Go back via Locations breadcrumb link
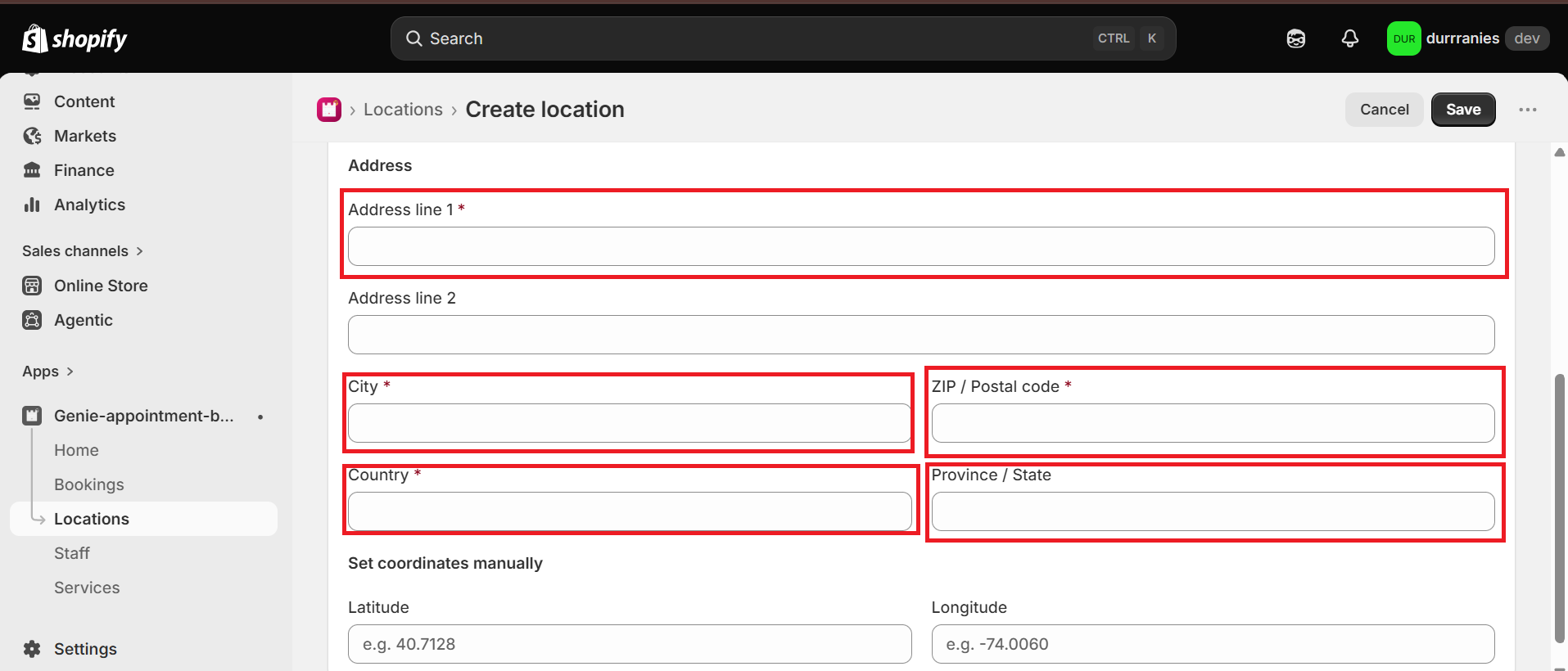 [403, 110]
